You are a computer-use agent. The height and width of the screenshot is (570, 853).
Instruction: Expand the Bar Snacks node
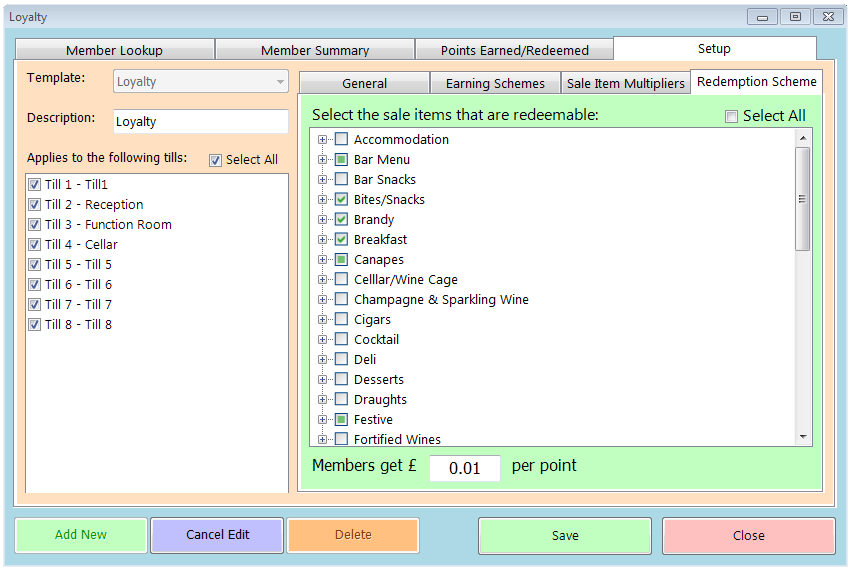[x=323, y=179]
